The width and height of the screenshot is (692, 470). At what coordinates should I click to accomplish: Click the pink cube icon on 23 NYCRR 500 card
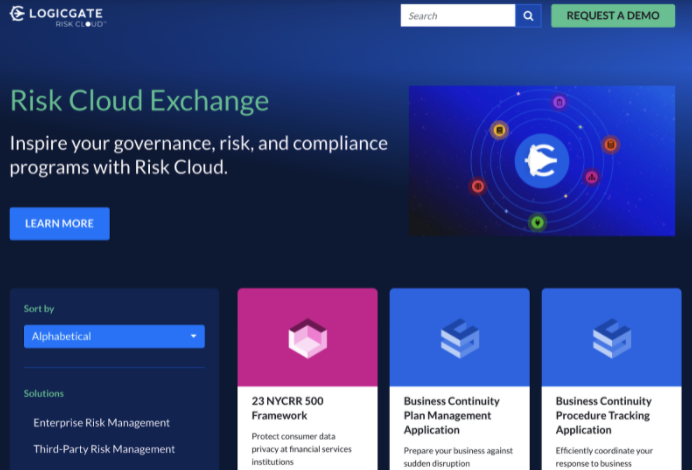click(x=308, y=338)
